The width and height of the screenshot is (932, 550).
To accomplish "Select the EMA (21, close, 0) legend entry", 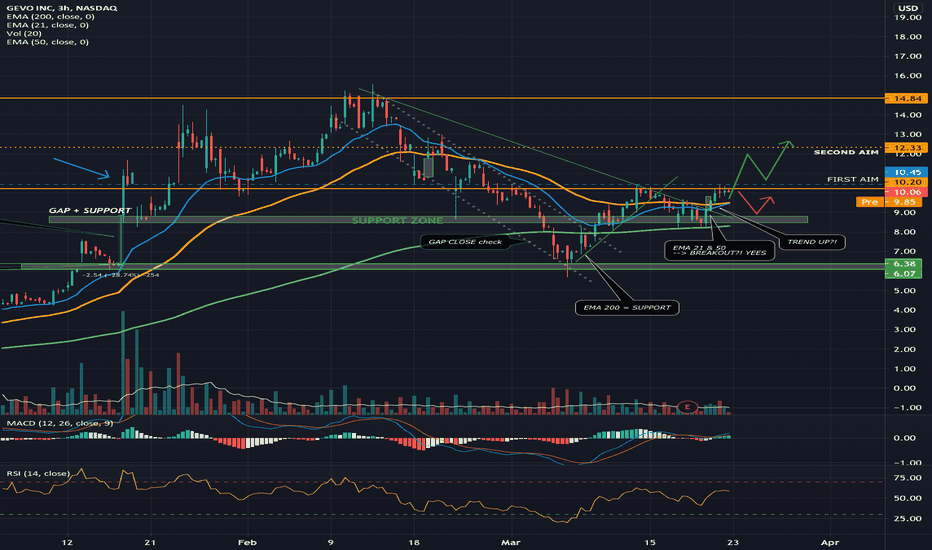I will pyautogui.click(x=48, y=25).
